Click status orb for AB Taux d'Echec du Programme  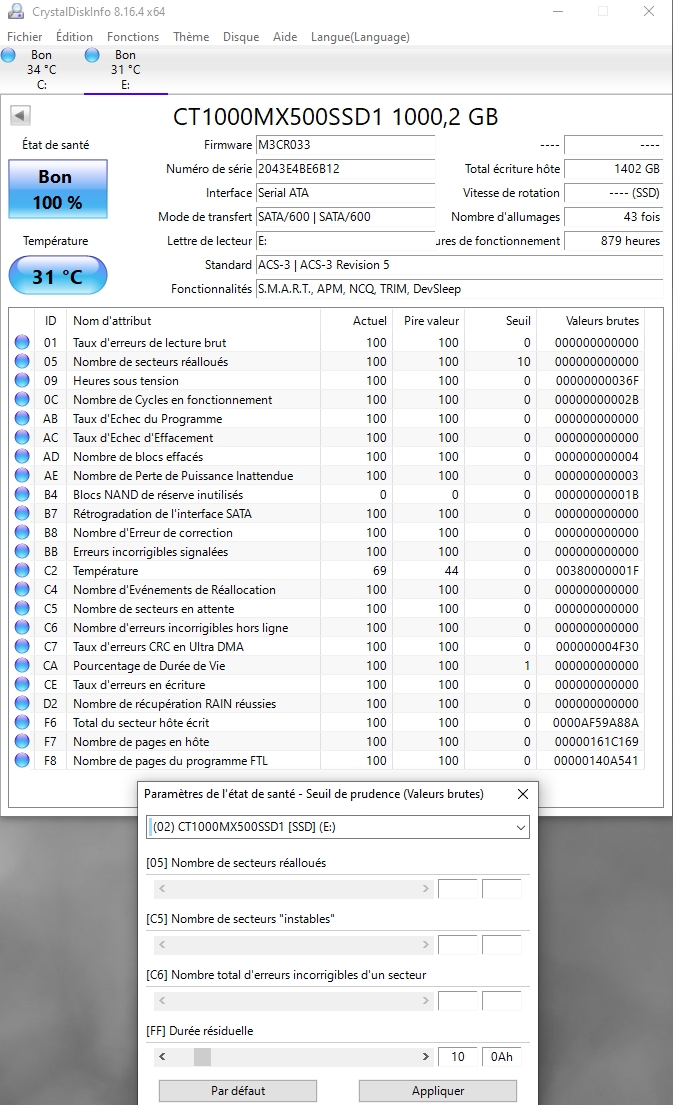click(23, 418)
